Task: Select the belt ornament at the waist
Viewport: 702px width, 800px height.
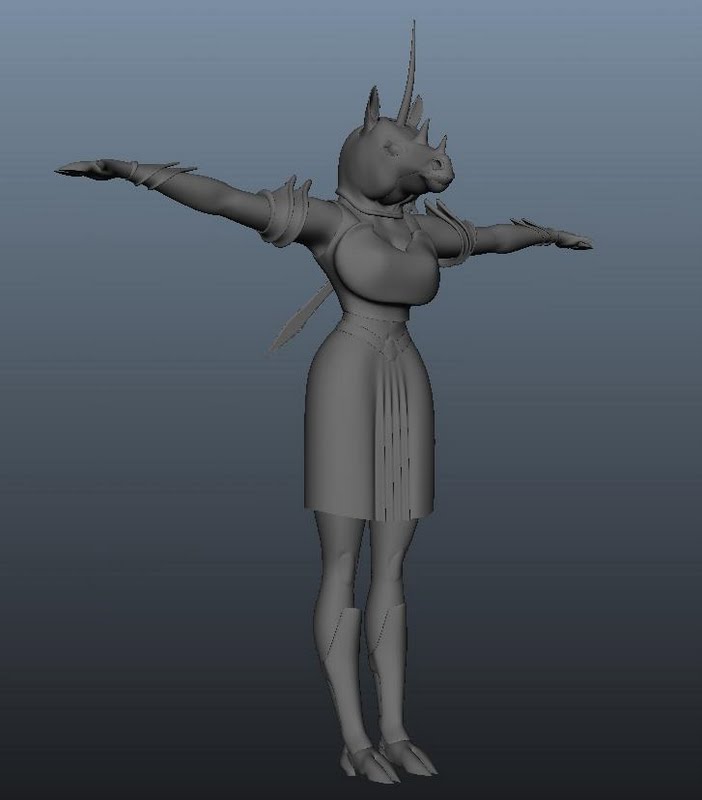Action: click(393, 347)
